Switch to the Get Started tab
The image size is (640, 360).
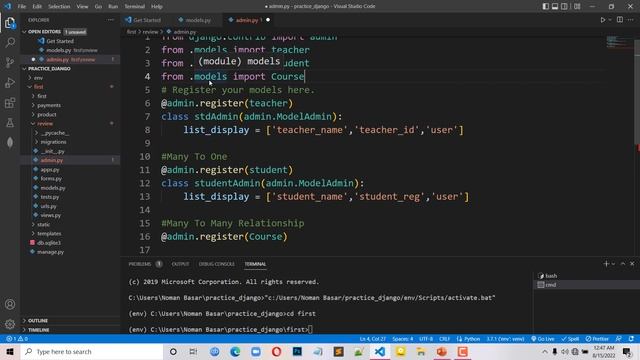tap(146, 20)
